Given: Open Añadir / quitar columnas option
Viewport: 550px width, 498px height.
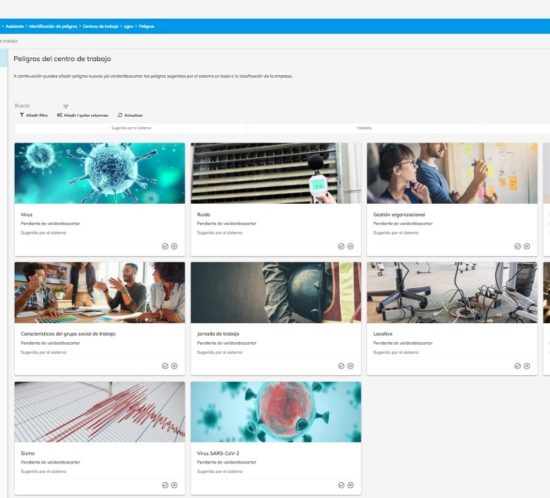Looking at the screenshot, I should [82, 115].
